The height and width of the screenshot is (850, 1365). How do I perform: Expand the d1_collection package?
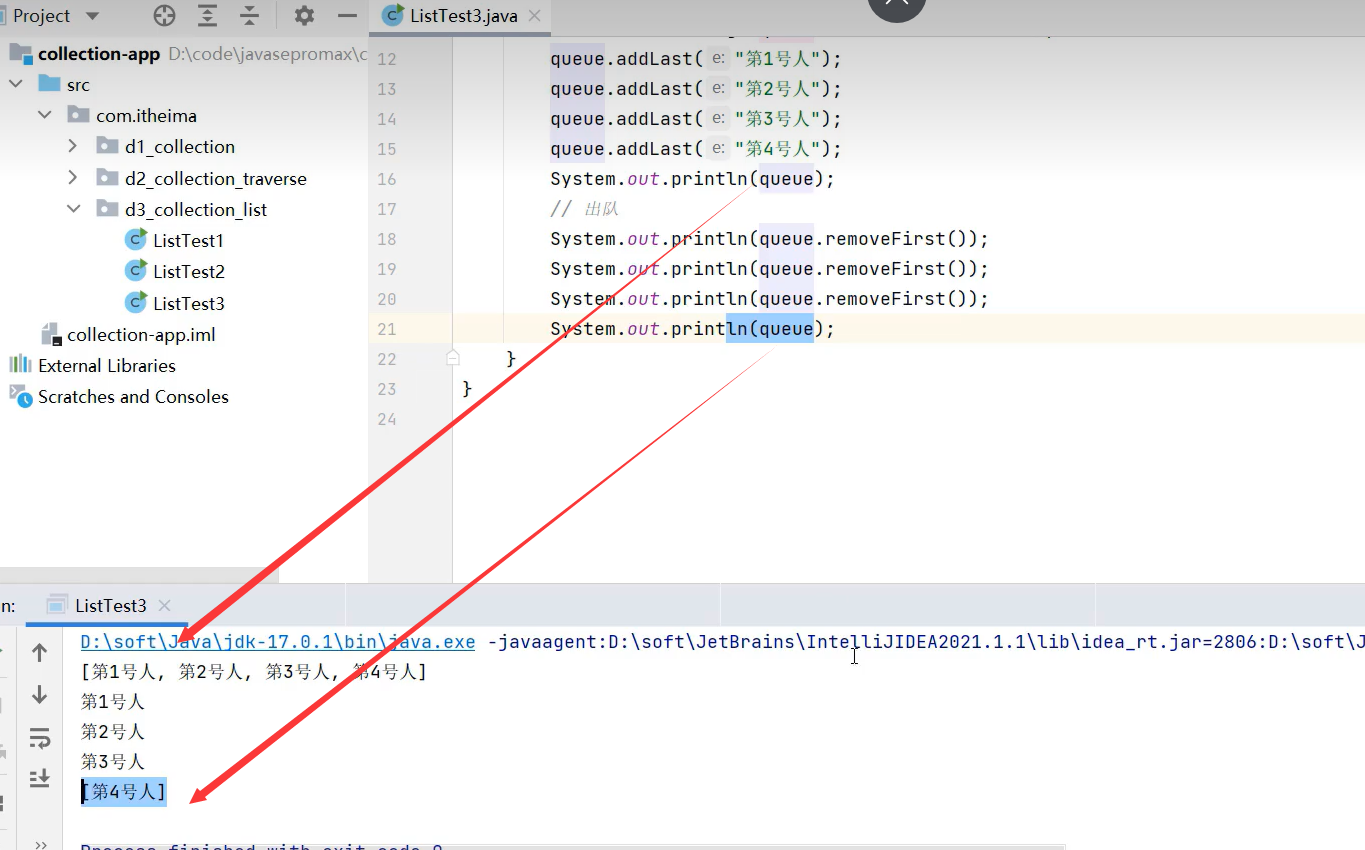point(72,146)
